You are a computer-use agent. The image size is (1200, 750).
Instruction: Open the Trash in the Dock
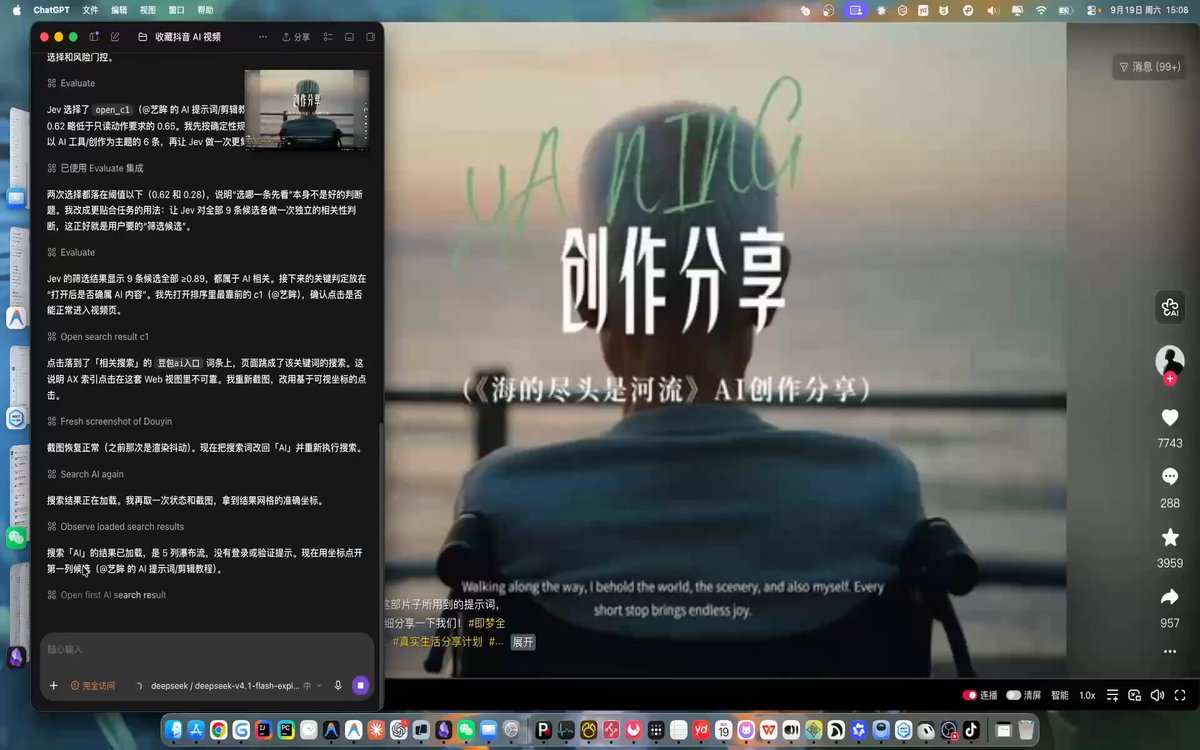[1026, 730]
